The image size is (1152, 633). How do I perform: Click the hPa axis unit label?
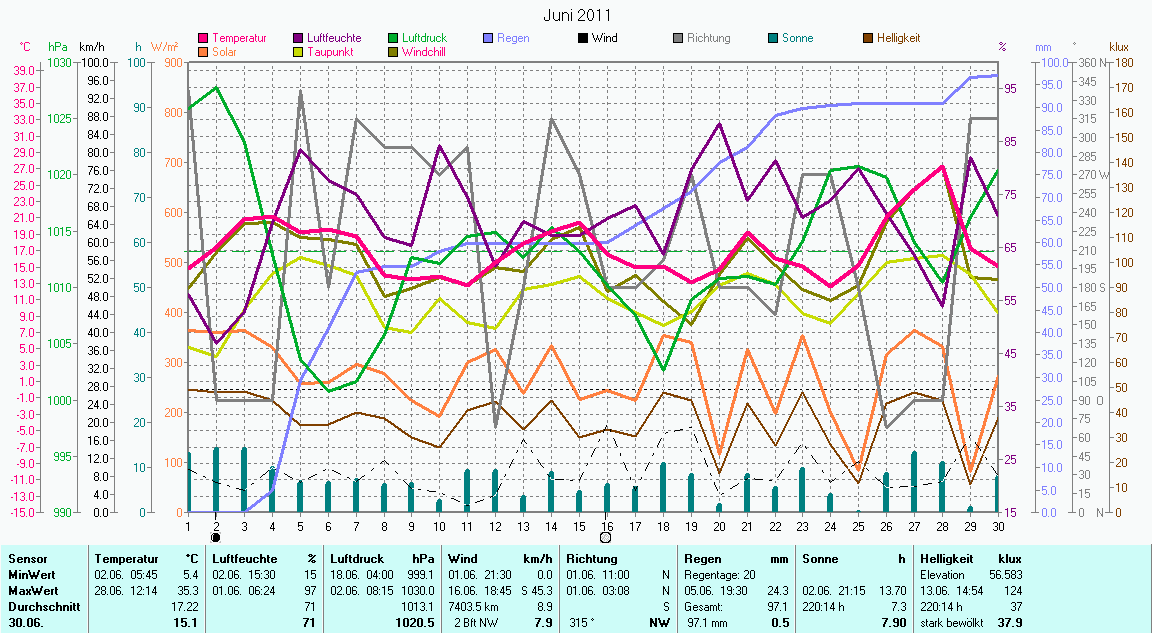coord(58,47)
